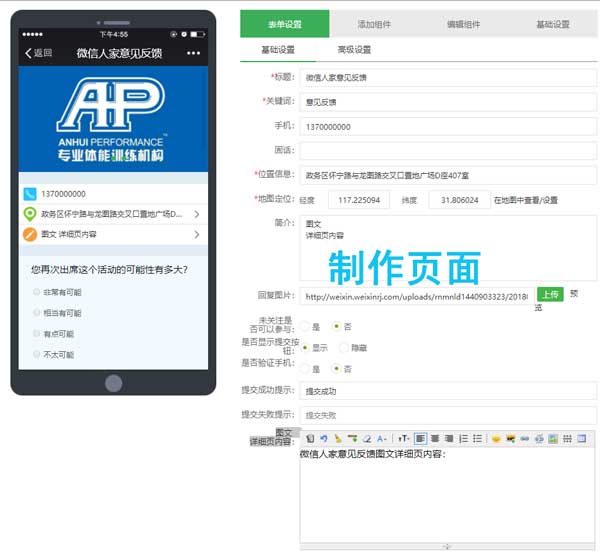Insert a picture with the image icon
600x553 pixels.
(x=553, y=439)
